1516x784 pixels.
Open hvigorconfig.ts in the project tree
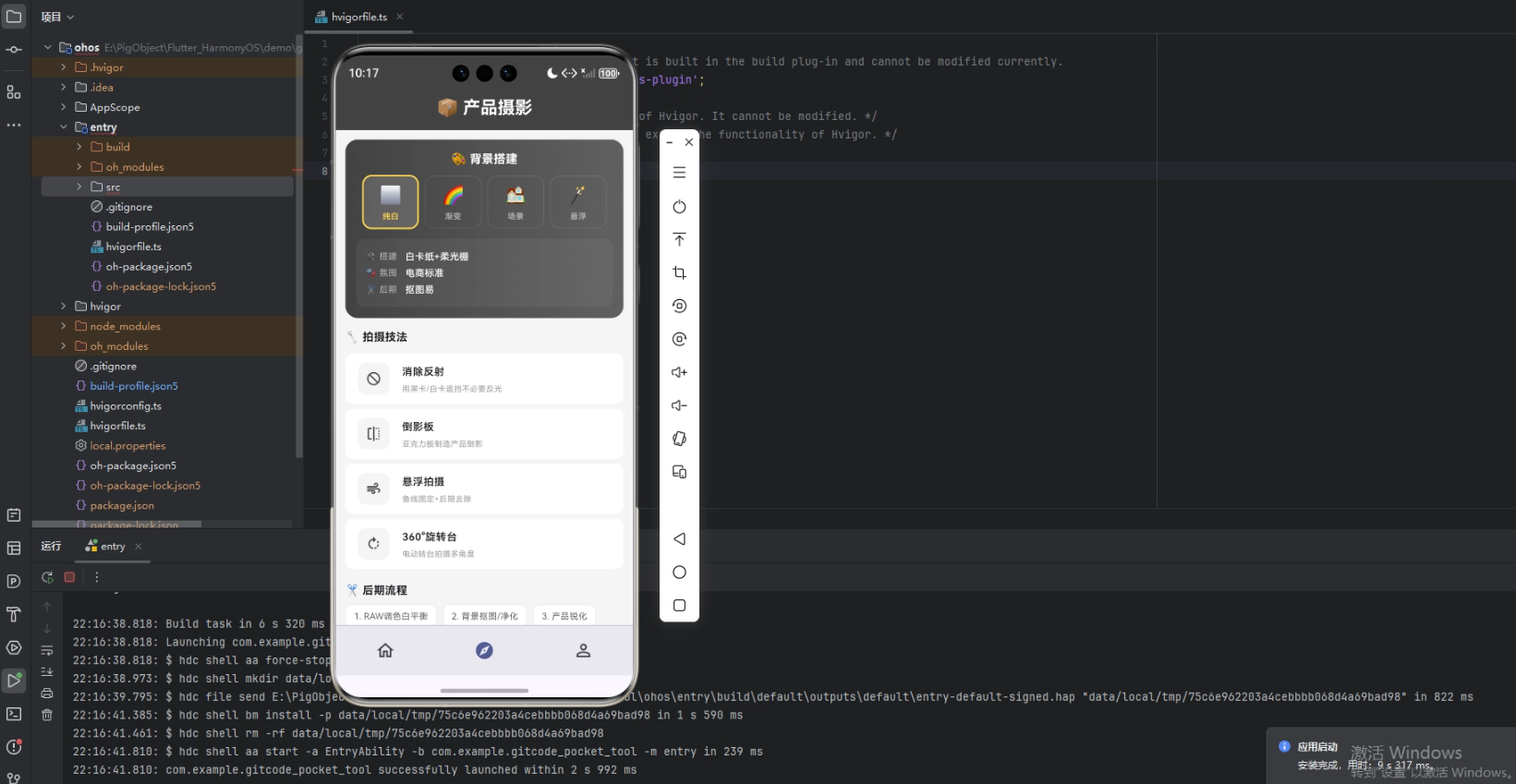[126, 406]
